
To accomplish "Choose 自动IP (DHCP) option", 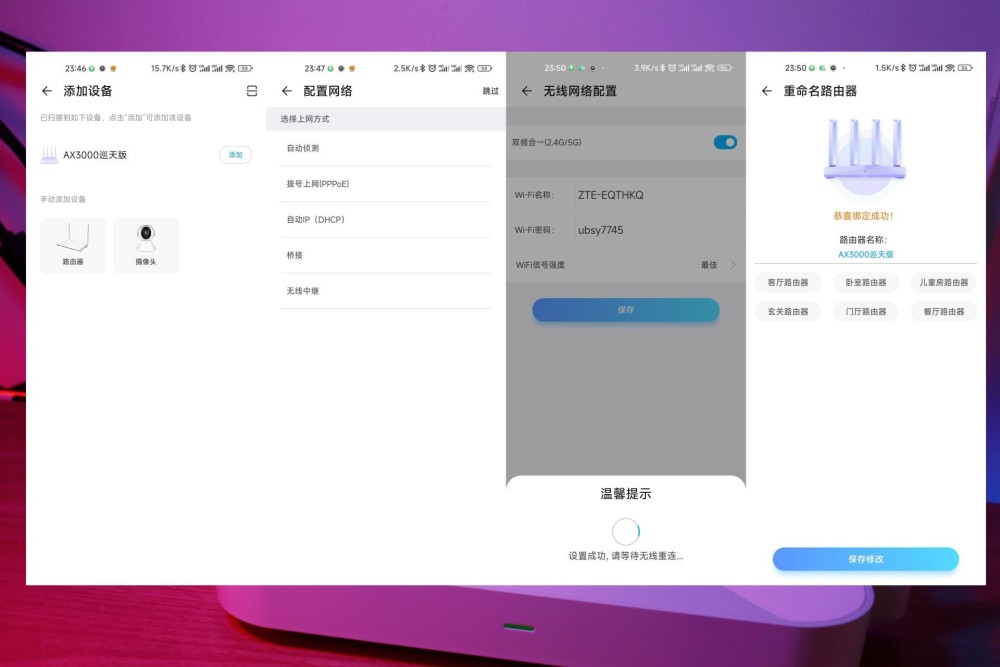I will [386, 219].
